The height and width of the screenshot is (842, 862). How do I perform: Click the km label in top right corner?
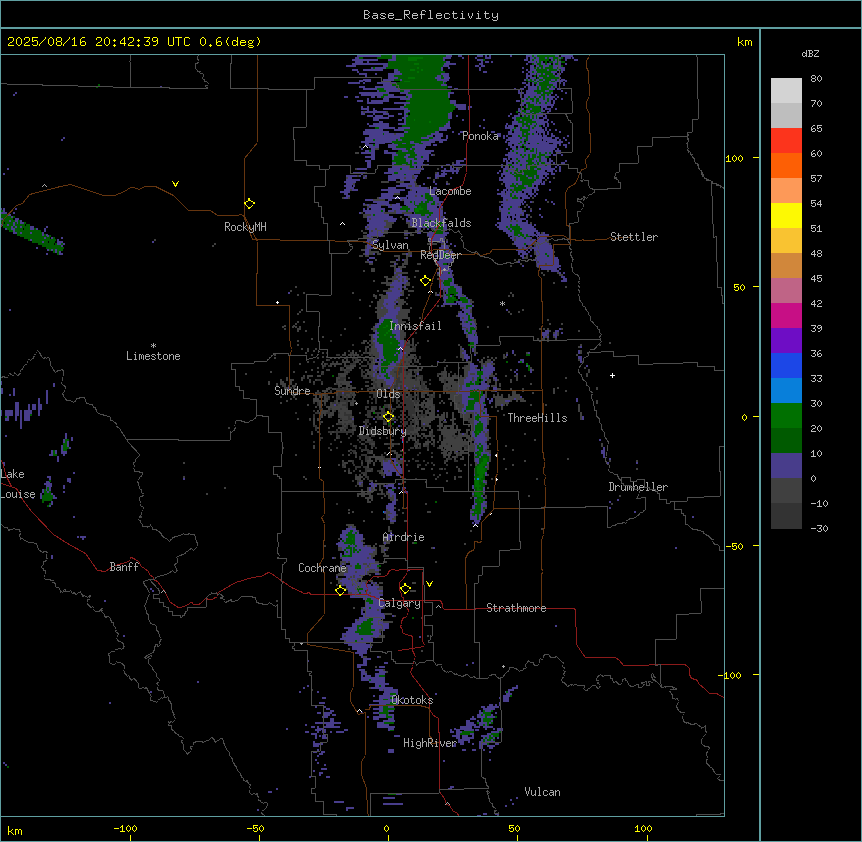pyautogui.click(x=744, y=42)
